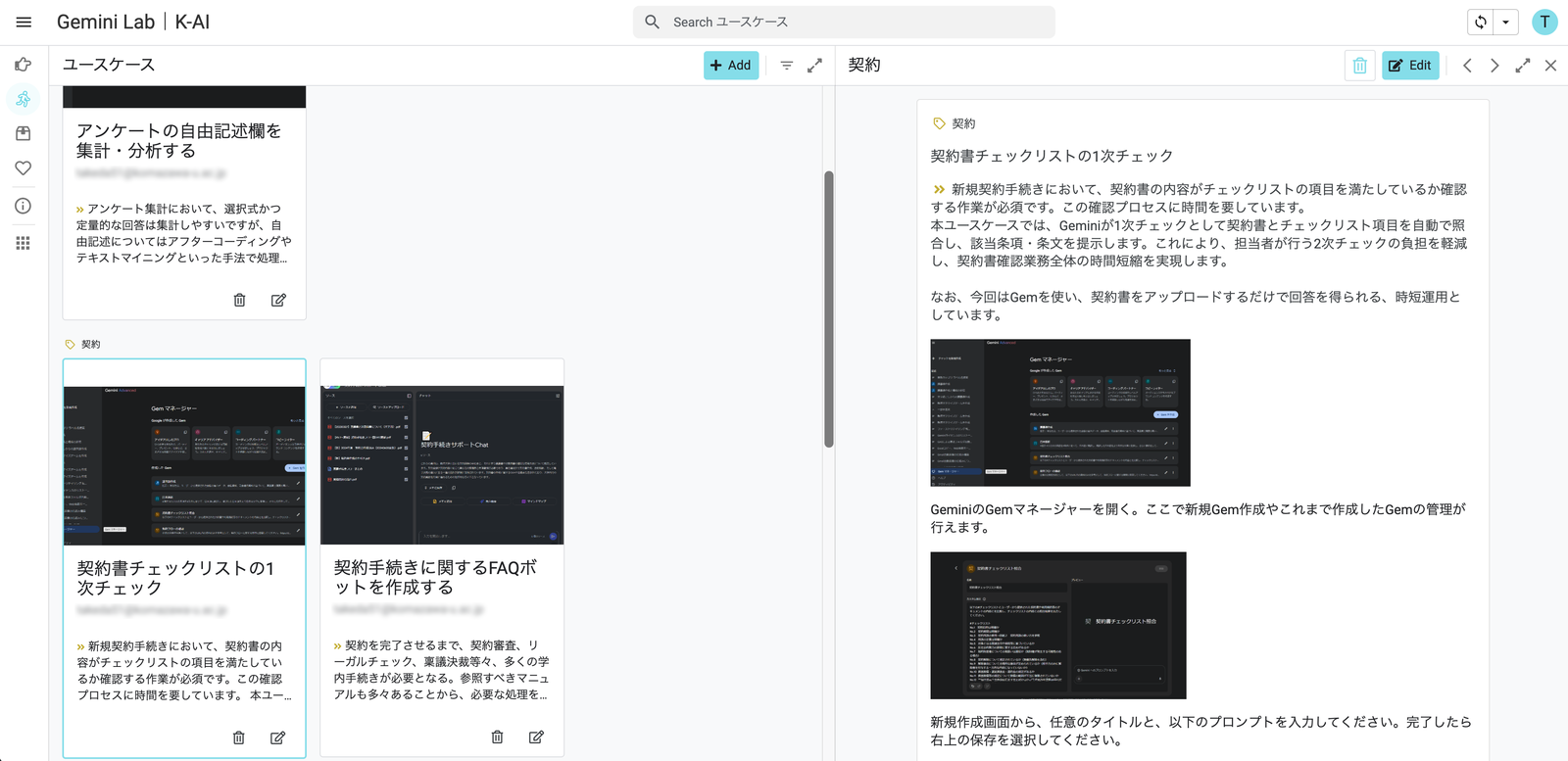Open the apps grid icon in the sidebar
The width and height of the screenshot is (1568, 761).
coord(24,243)
